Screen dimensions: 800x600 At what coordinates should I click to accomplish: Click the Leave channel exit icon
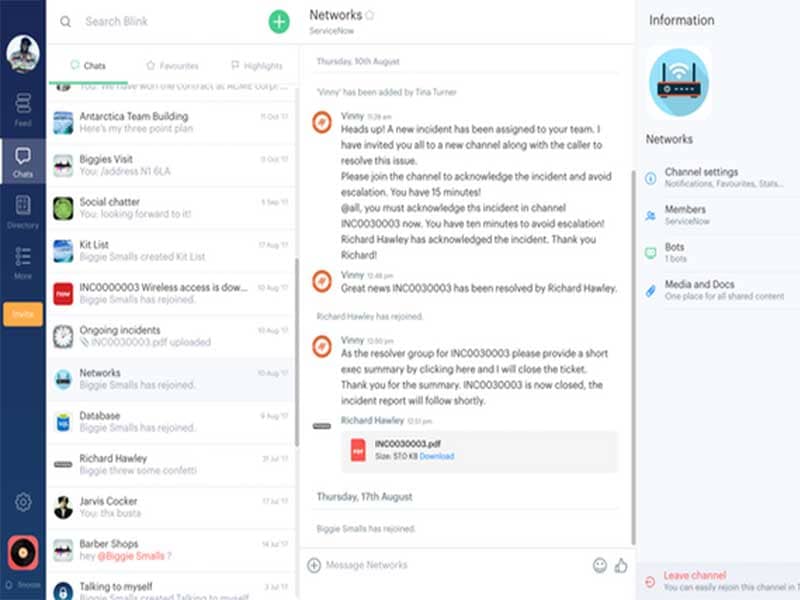coord(650,582)
